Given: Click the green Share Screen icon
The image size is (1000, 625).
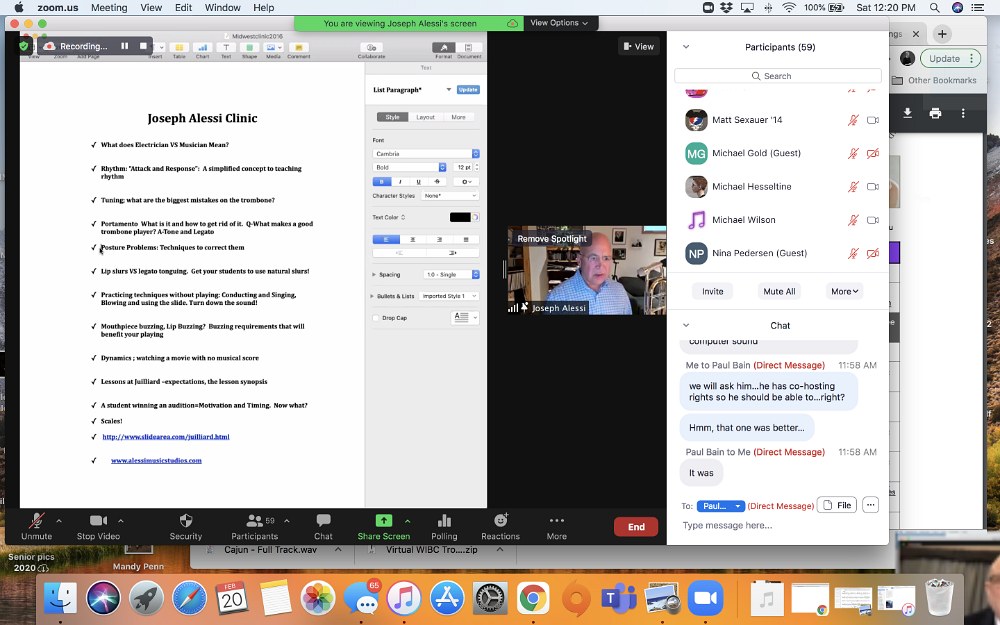Looking at the screenshot, I should (383, 520).
